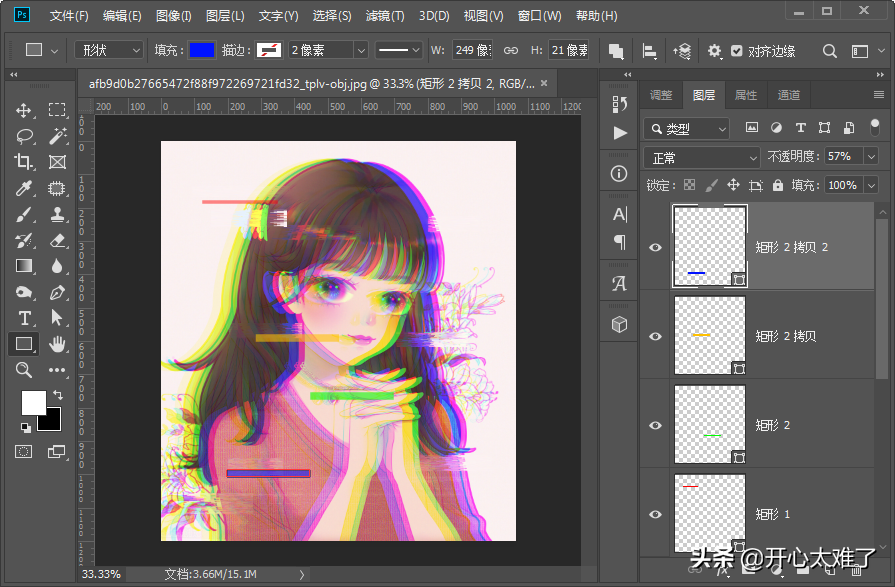Screen dimensions: 895x587
Task: Uncheck the 对齐边缘 checkbox
Action: (737, 50)
